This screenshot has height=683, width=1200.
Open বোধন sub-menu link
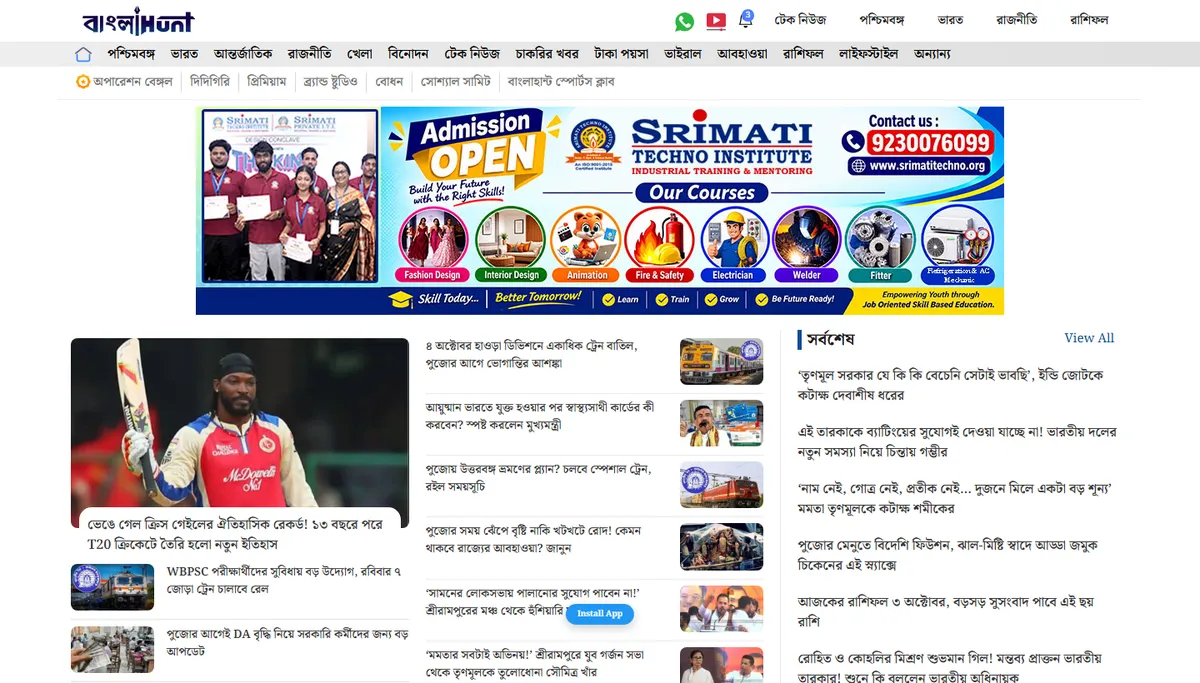click(389, 81)
